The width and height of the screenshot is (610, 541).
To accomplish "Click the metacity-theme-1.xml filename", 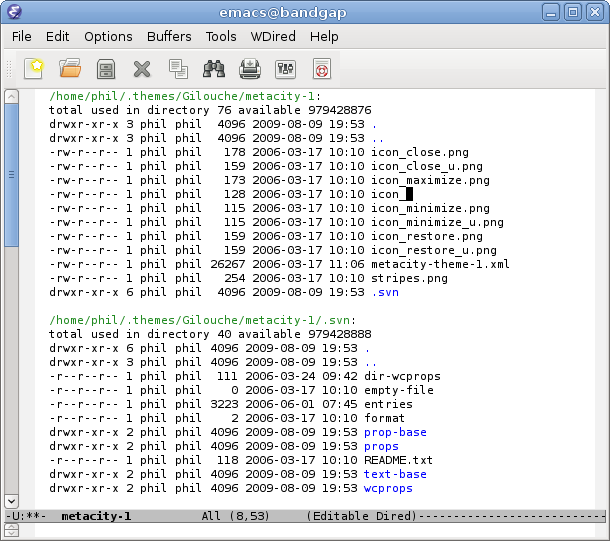I will point(440,264).
